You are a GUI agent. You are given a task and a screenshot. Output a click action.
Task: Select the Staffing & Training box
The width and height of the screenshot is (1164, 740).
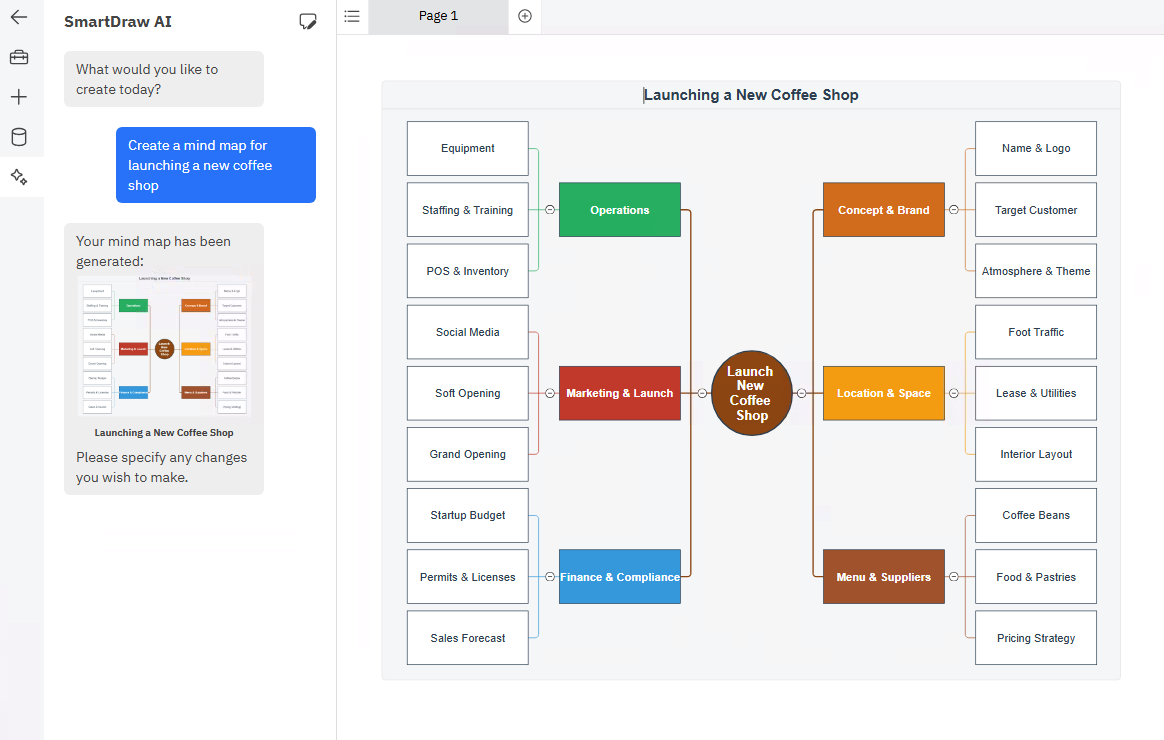coord(468,210)
